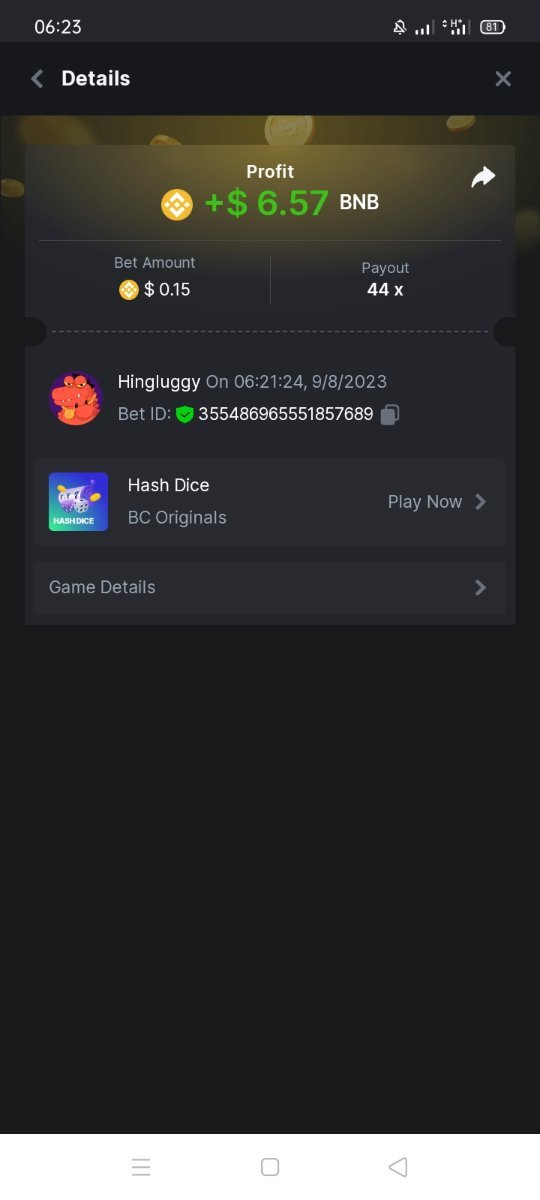Open Hingluggy's dragon avatar
540x1200 pixels.
click(76, 398)
